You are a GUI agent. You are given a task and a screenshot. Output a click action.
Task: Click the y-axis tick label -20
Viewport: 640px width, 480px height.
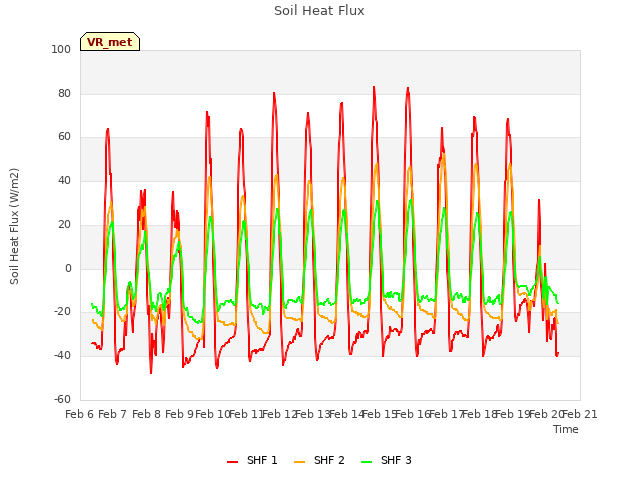[62, 312]
